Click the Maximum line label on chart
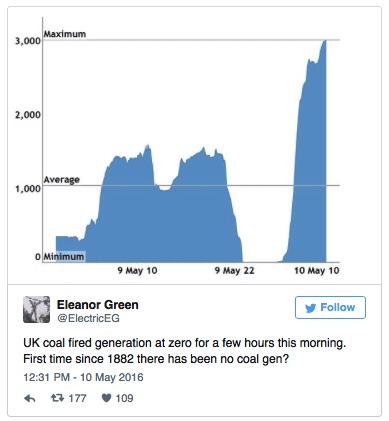This screenshot has width=389, height=421. (65, 34)
